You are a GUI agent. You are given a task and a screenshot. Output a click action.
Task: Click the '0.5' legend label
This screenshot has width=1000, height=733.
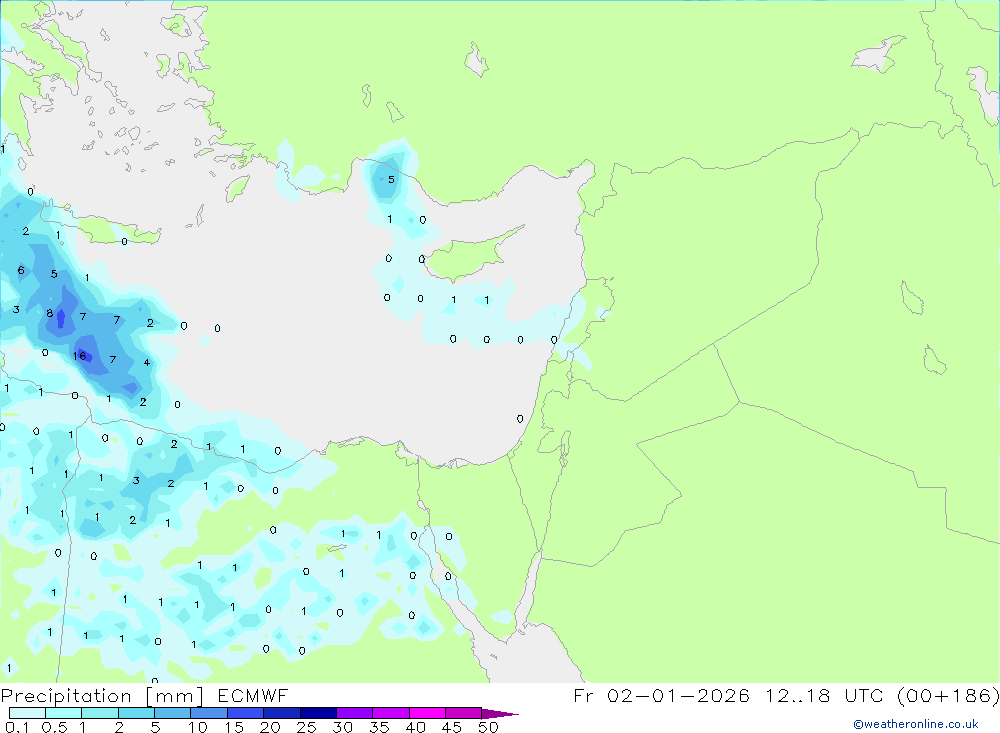54,727
